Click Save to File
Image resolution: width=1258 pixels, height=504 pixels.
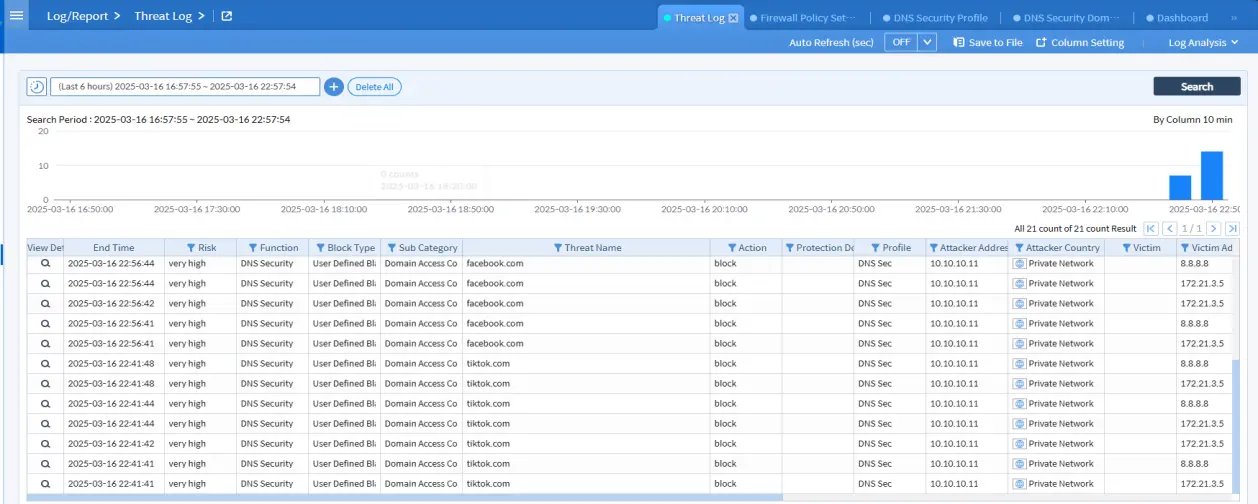pyautogui.click(x=988, y=43)
